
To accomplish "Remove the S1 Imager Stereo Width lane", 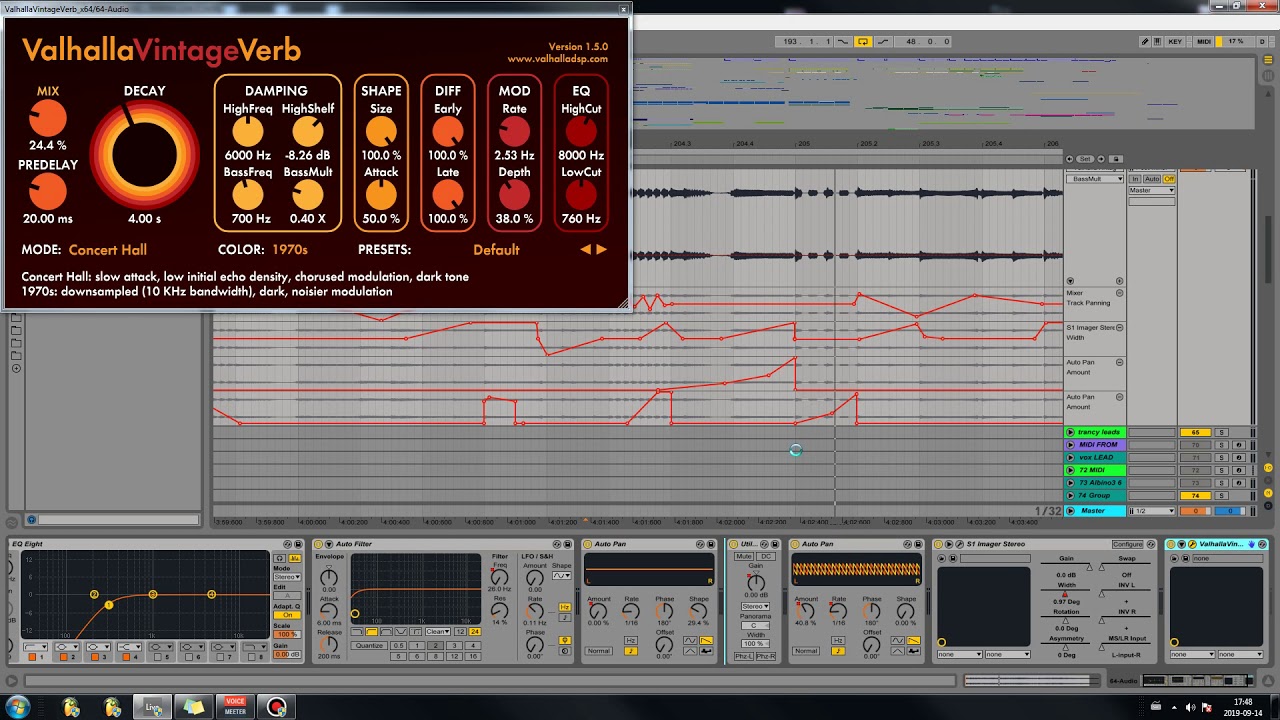I will point(1119,328).
